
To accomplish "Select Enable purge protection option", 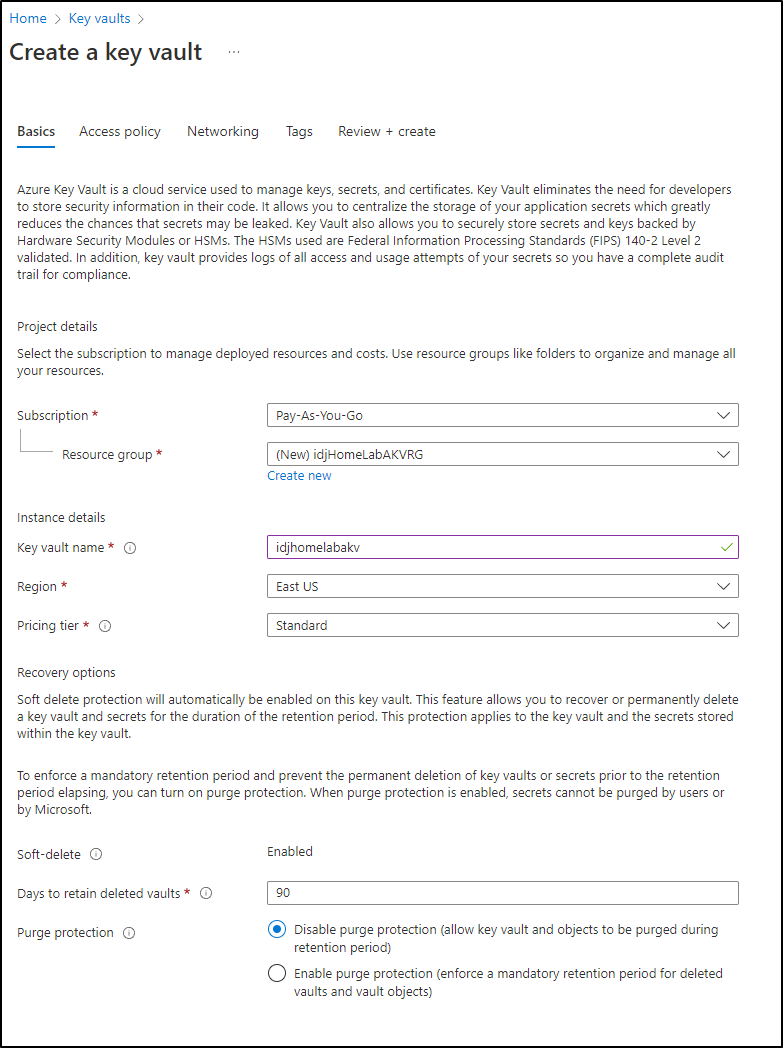I will click(277, 973).
